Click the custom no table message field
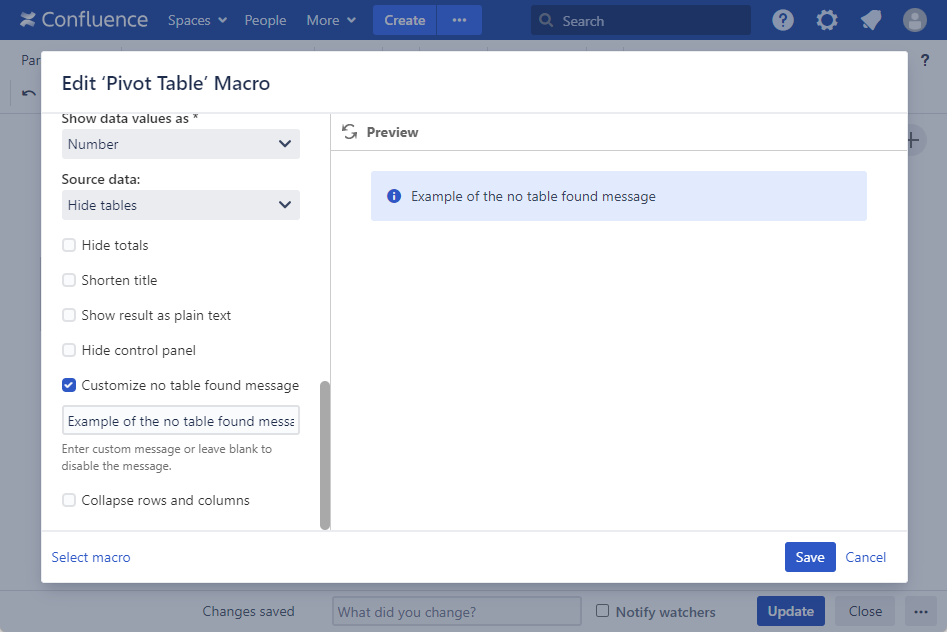The height and width of the screenshot is (632, 947). tap(180, 421)
